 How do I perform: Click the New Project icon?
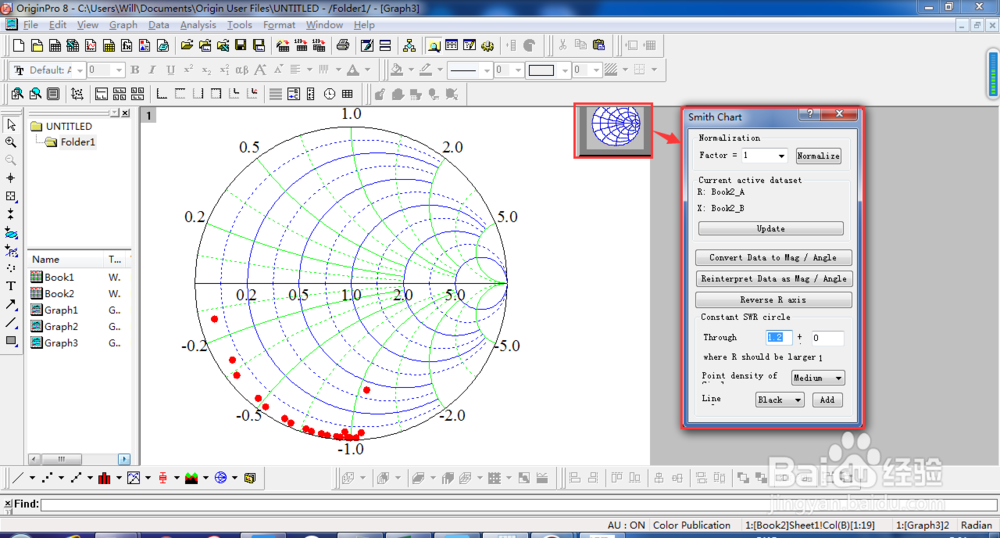(x=18, y=45)
